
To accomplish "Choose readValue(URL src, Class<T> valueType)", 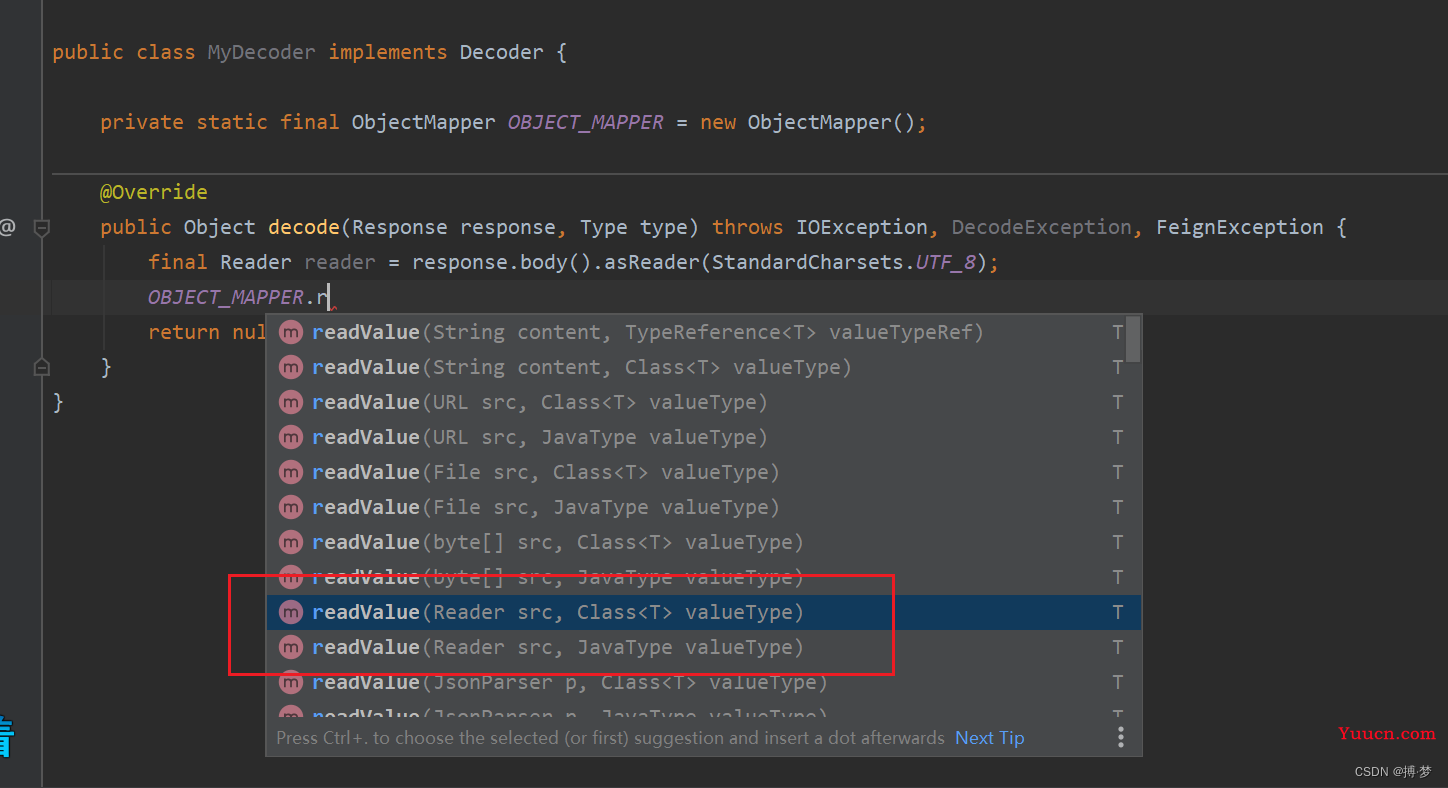I will pyautogui.click(x=703, y=402).
